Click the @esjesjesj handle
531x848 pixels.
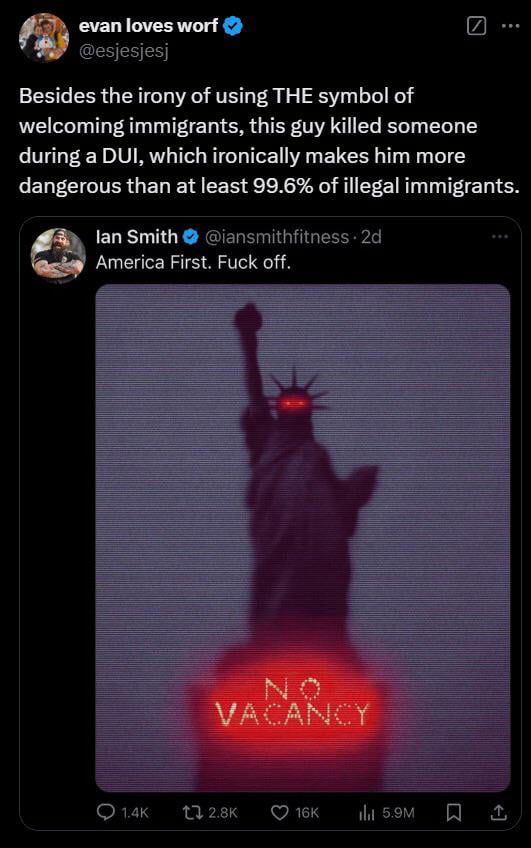click(x=124, y=51)
